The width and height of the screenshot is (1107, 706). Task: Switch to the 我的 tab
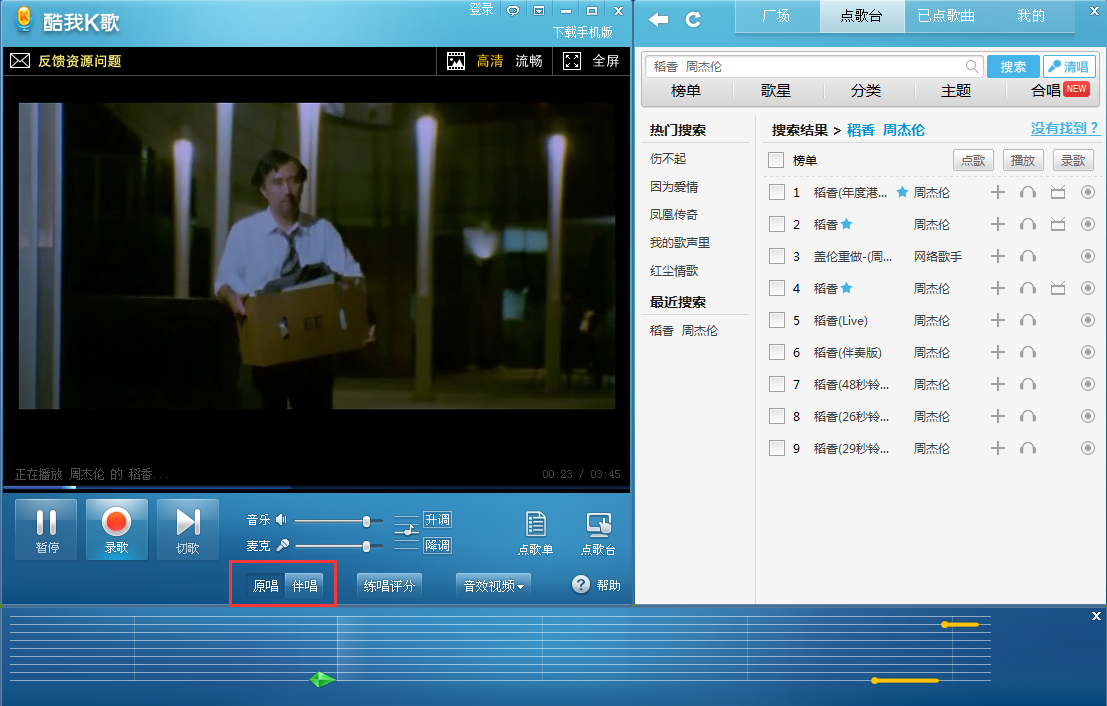1031,16
